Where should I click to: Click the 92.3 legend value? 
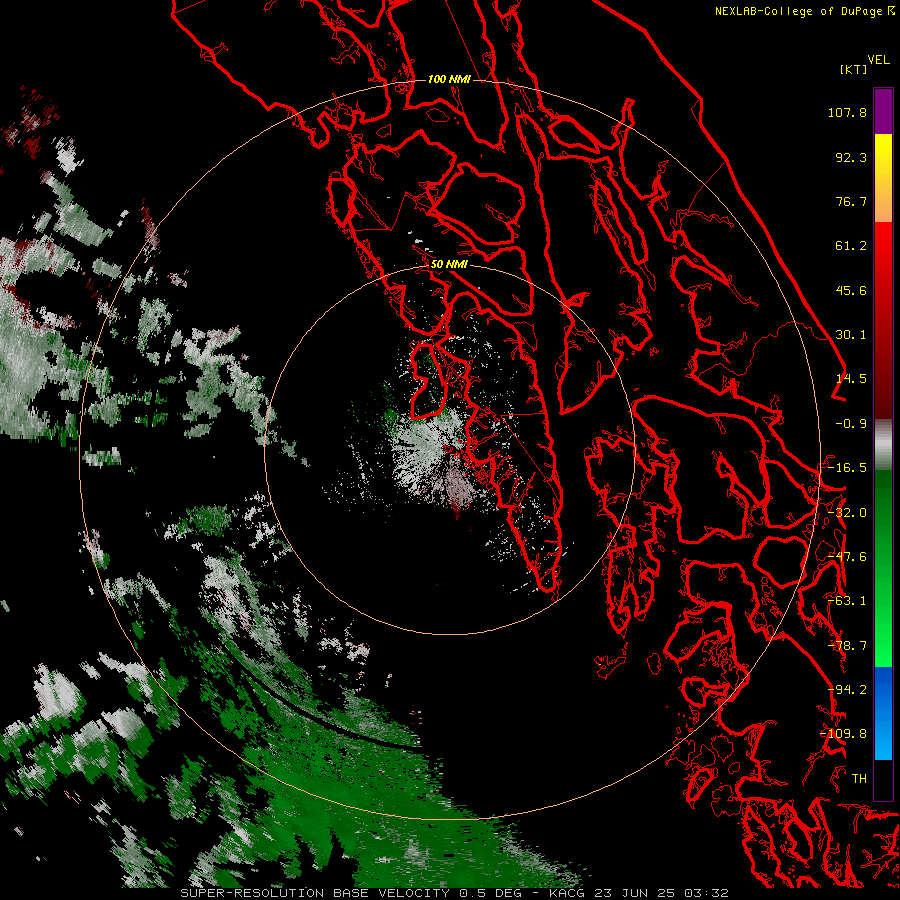point(851,157)
